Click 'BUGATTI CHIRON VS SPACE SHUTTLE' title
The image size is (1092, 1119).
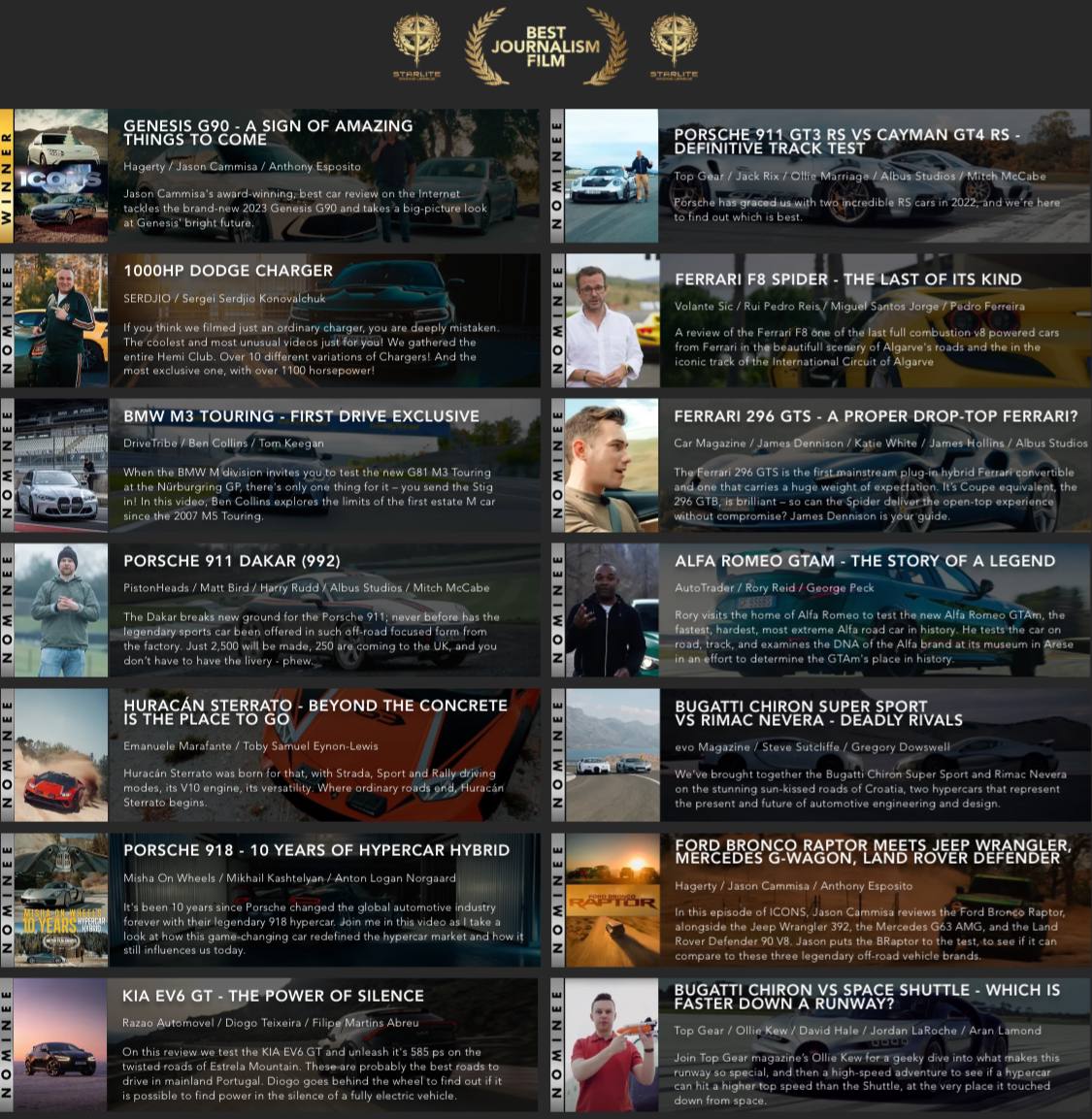867,997
